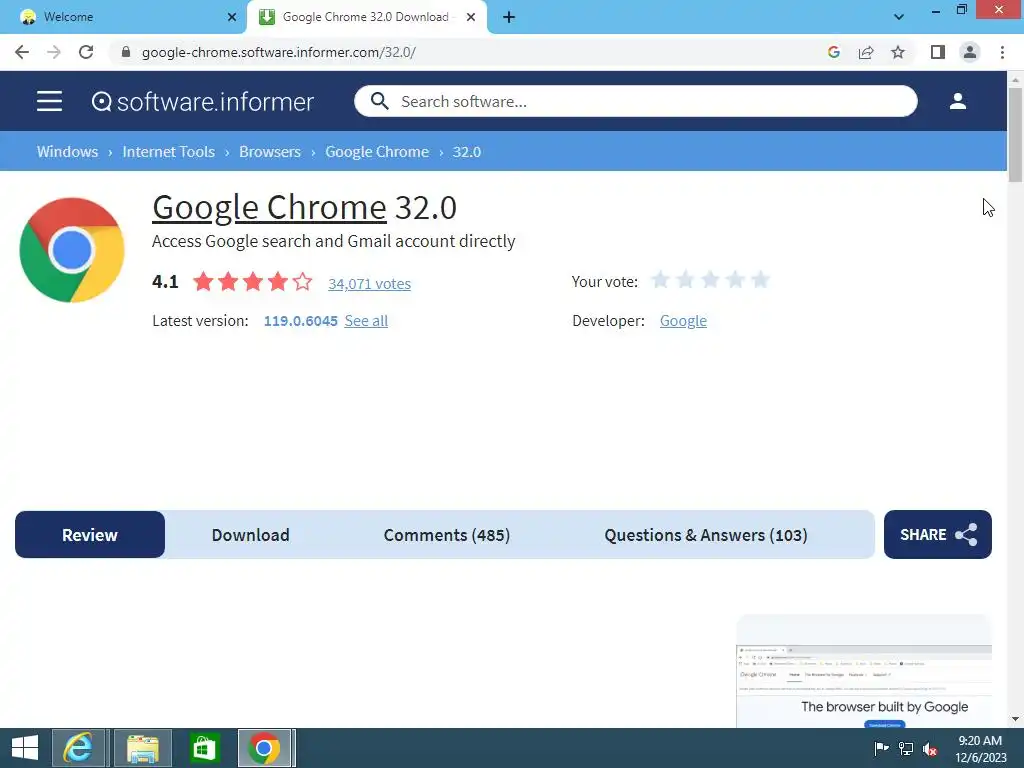View site information padlock icon
This screenshot has width=1024, height=768.
(126, 52)
